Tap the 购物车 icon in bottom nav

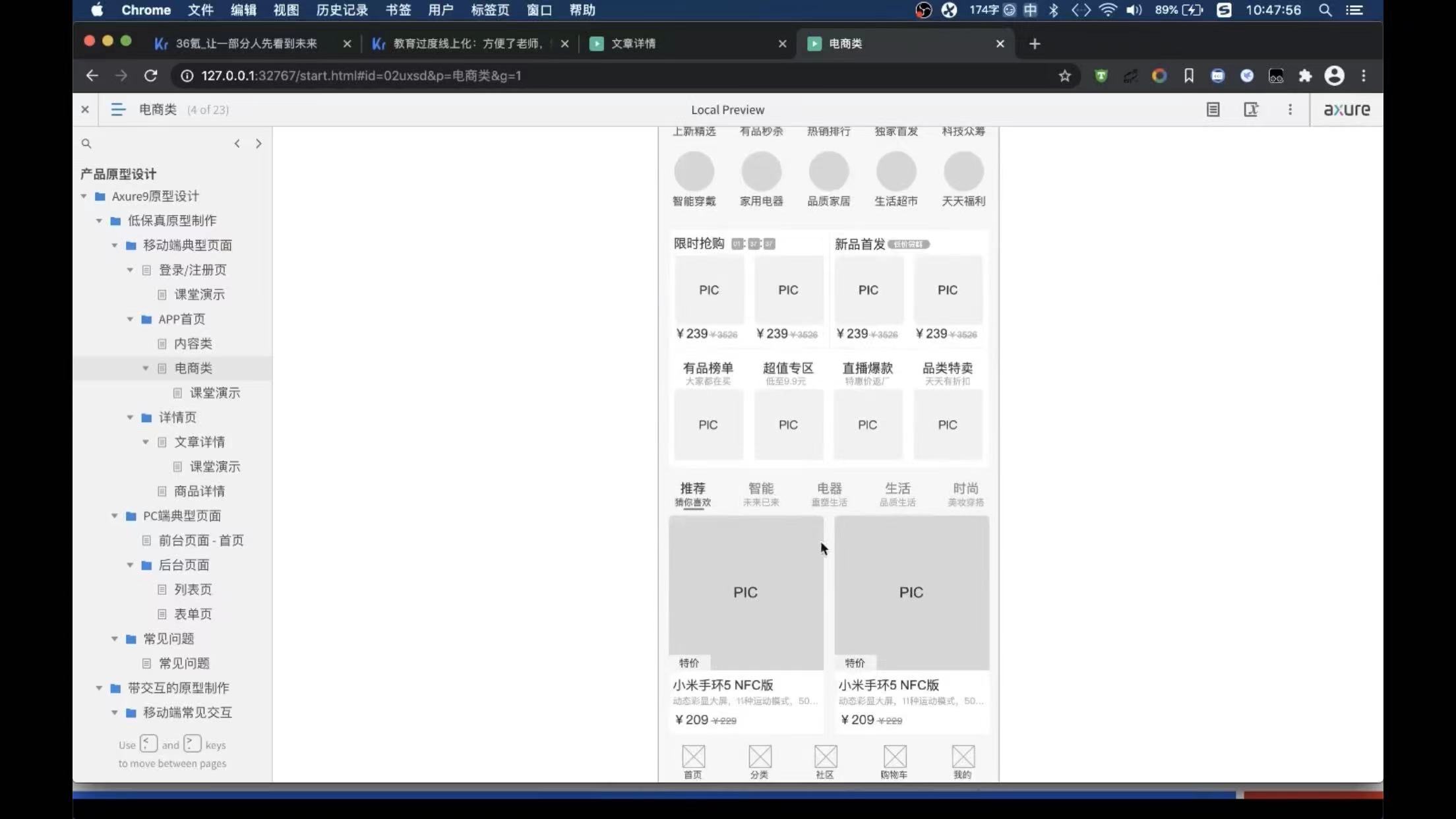click(x=894, y=757)
